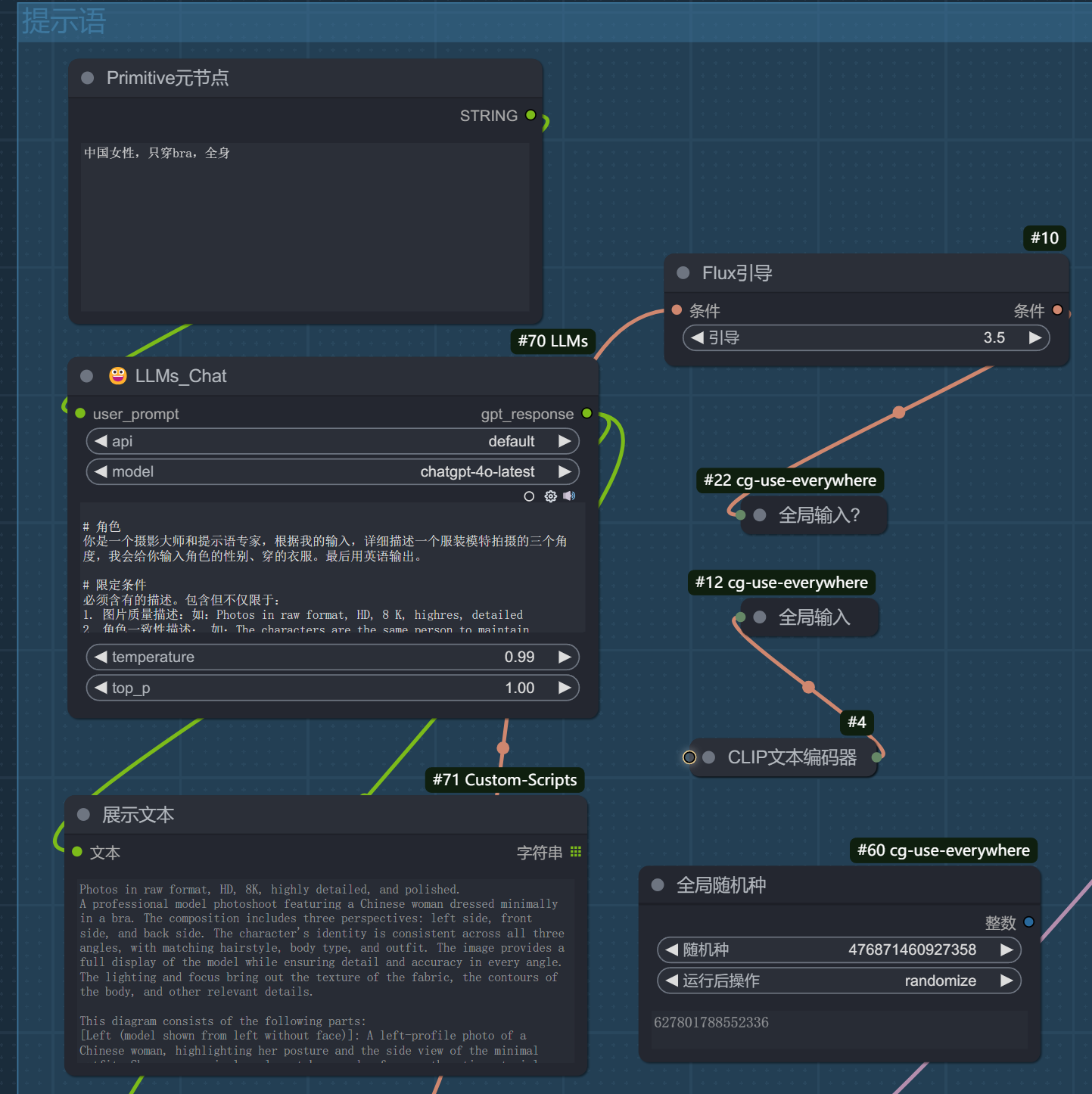The image size is (1092, 1094).
Task: Decrease temperature with left arrow
Action: coord(101,657)
